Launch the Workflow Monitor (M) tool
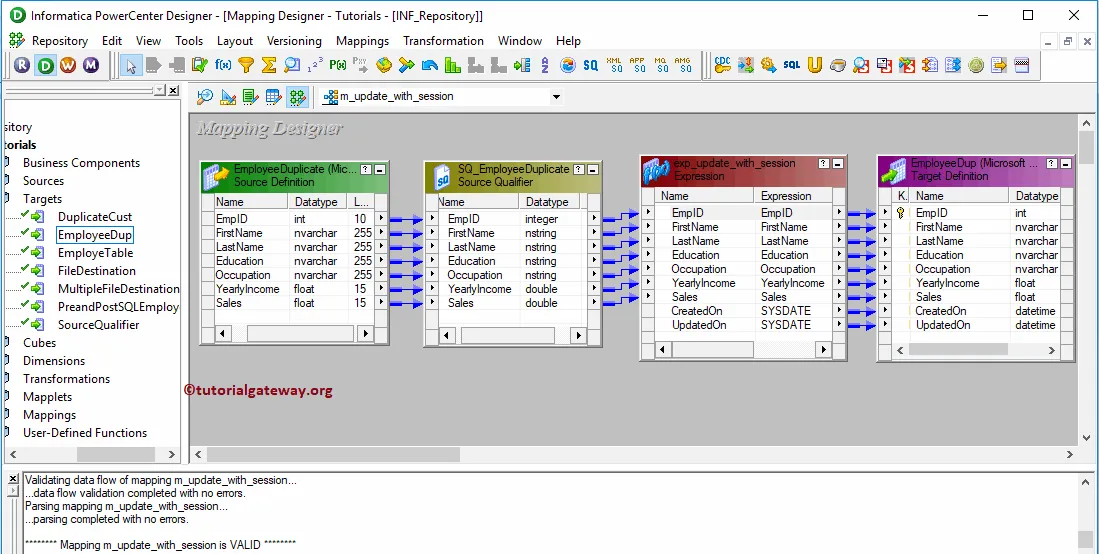Image resolution: width=1099 pixels, height=554 pixels. click(90, 66)
